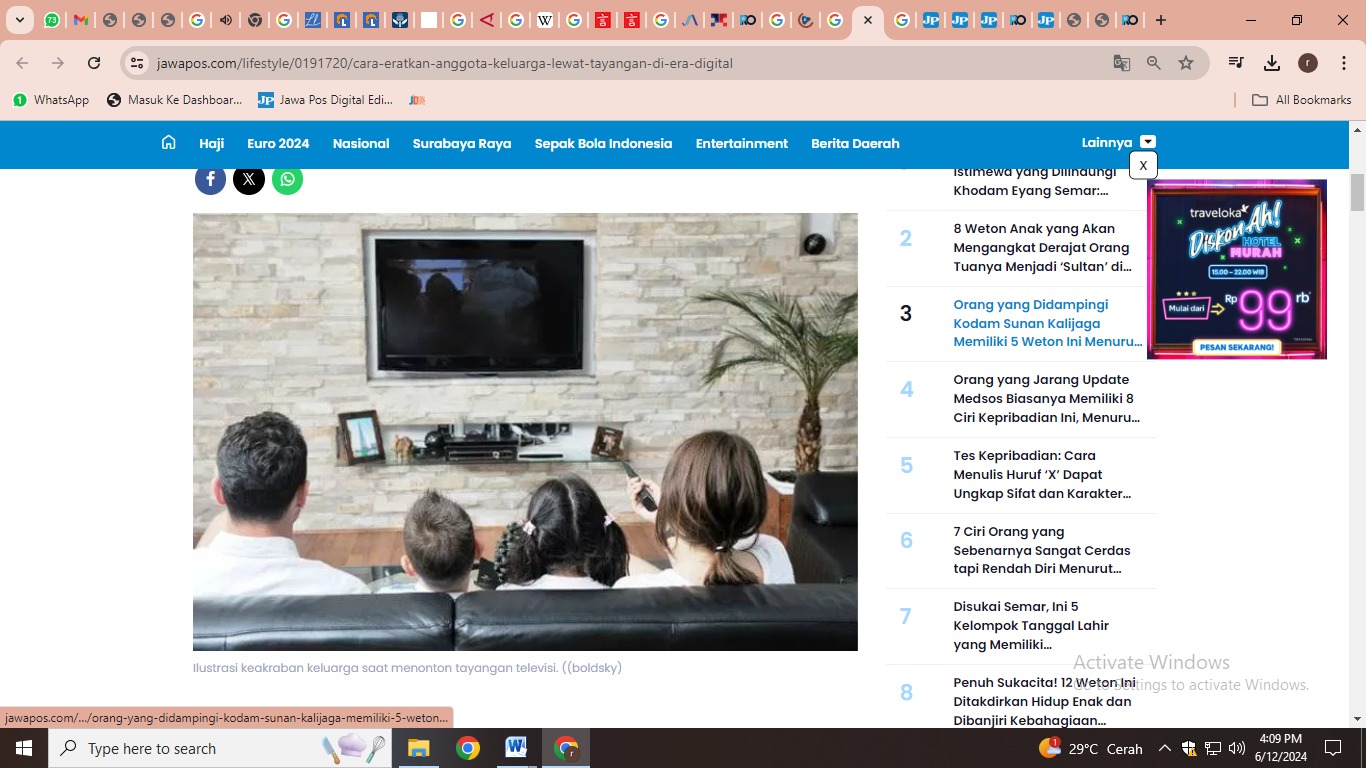Go to the Nasional section
Viewport: 1366px width, 768px height.
361,143
